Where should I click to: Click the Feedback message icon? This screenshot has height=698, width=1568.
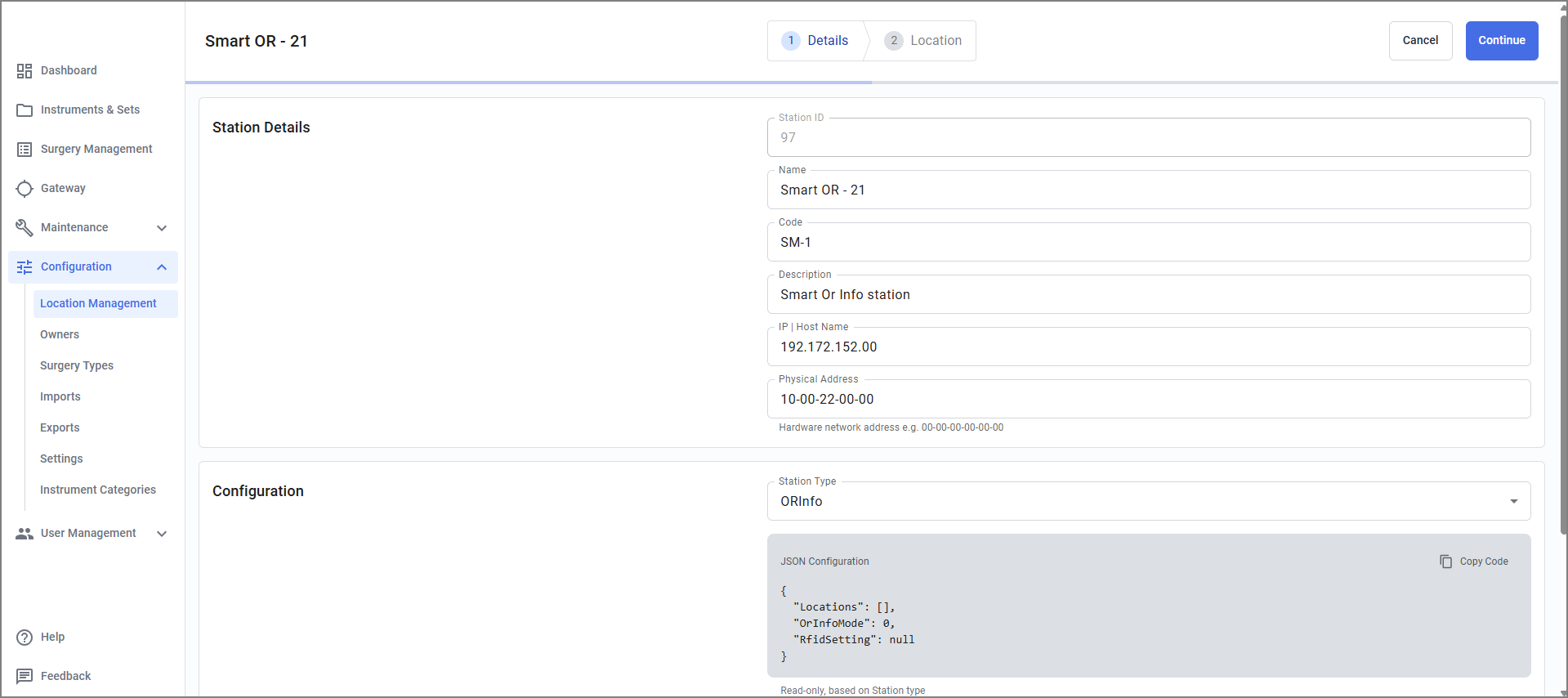click(25, 677)
